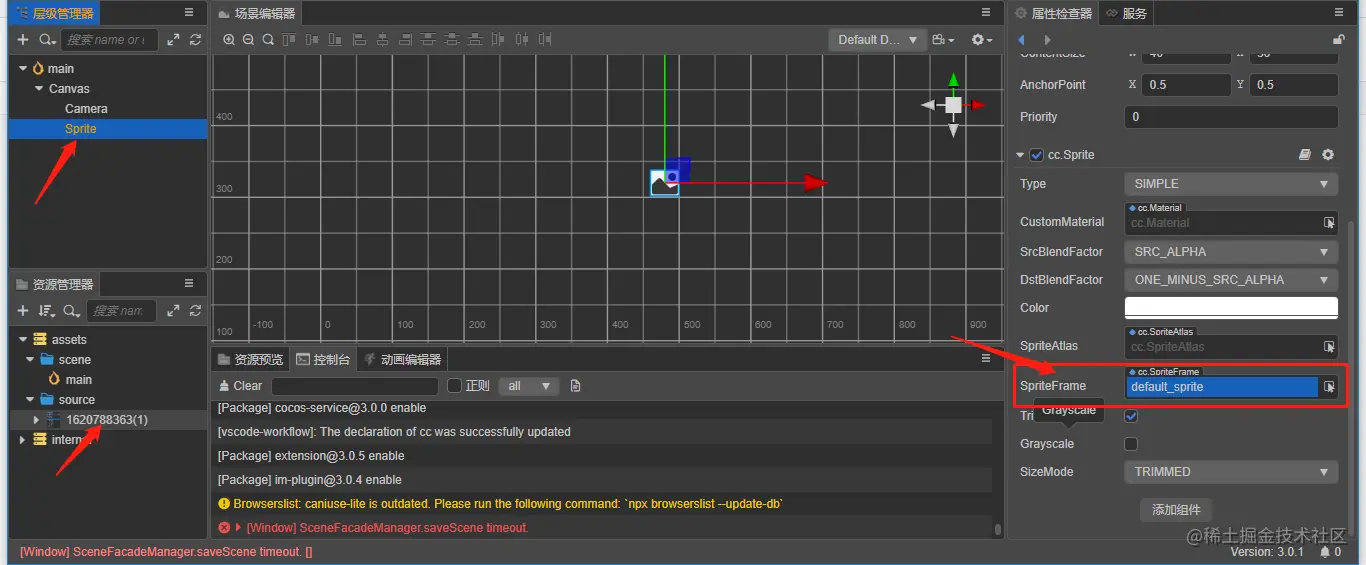
Task: Collapse the Canvas node
Action: [x=39, y=89]
